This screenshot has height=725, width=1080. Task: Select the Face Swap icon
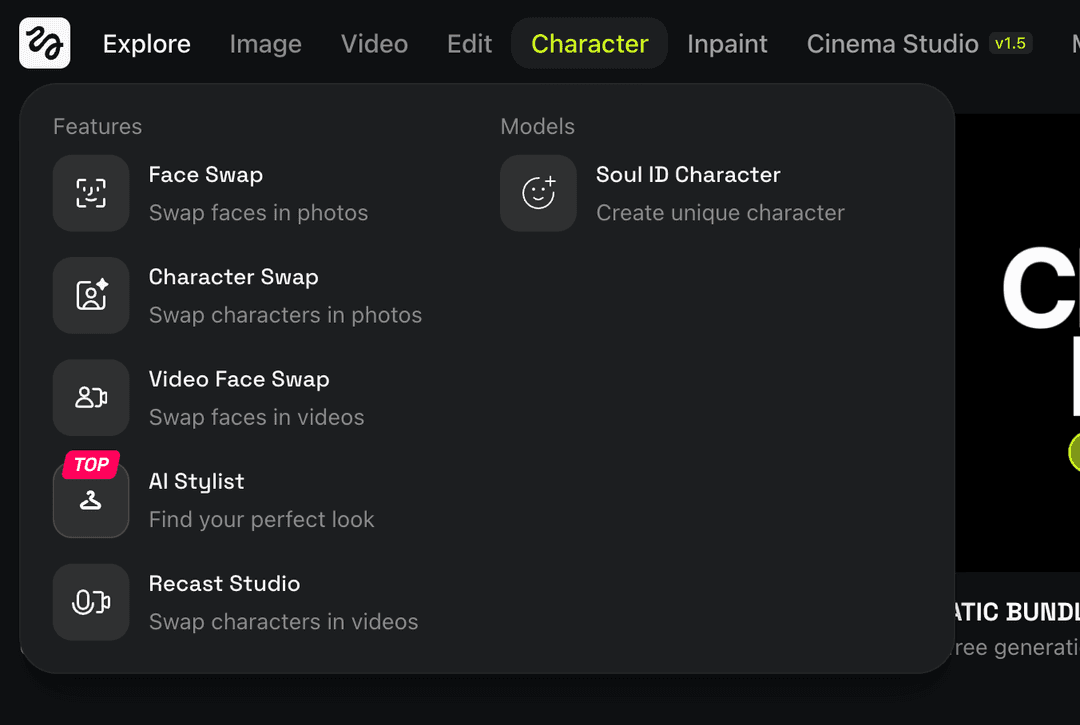(x=91, y=193)
